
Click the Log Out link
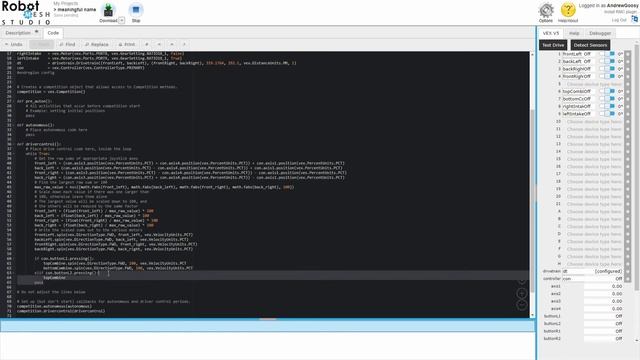click(619, 20)
